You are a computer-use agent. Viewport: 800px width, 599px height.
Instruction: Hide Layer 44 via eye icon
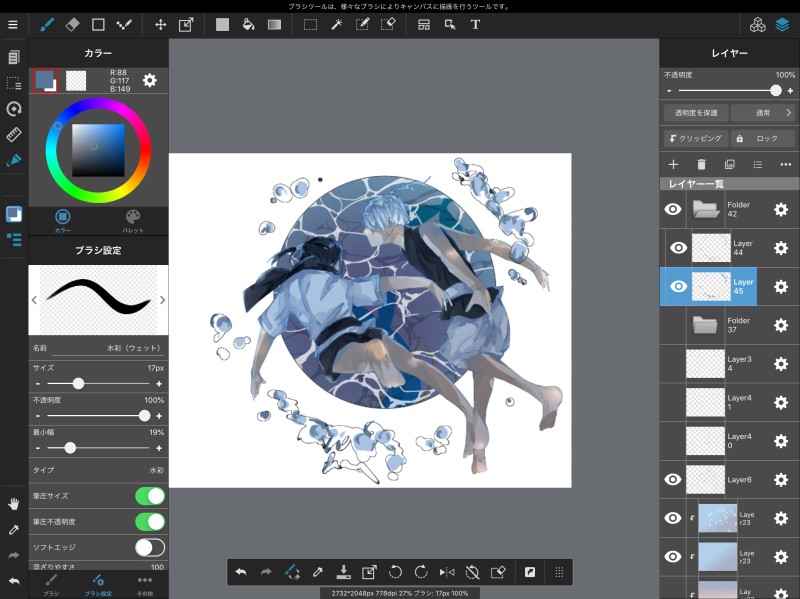(678, 248)
